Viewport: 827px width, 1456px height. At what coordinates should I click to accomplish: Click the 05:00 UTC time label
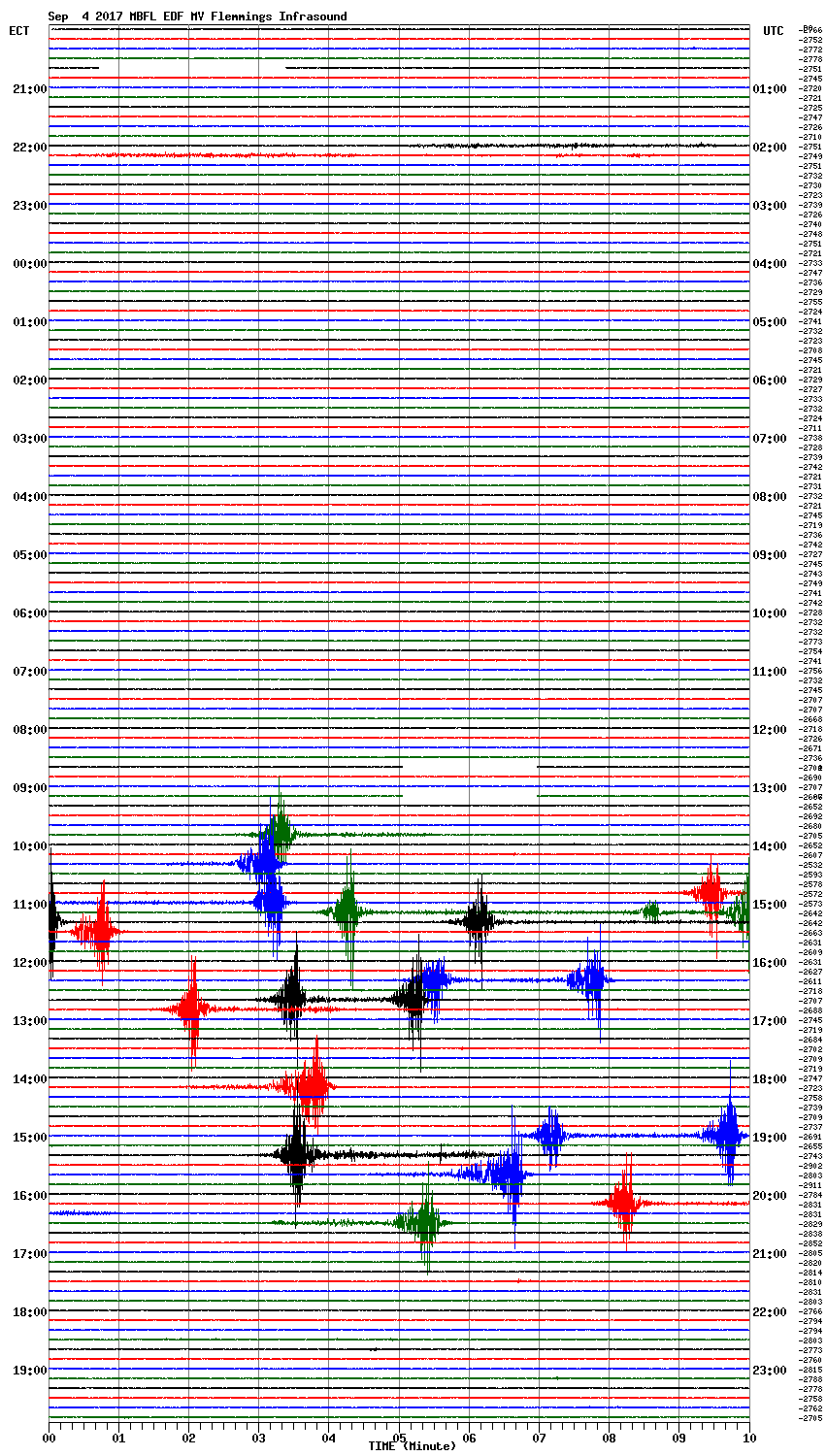pyautogui.click(x=770, y=322)
